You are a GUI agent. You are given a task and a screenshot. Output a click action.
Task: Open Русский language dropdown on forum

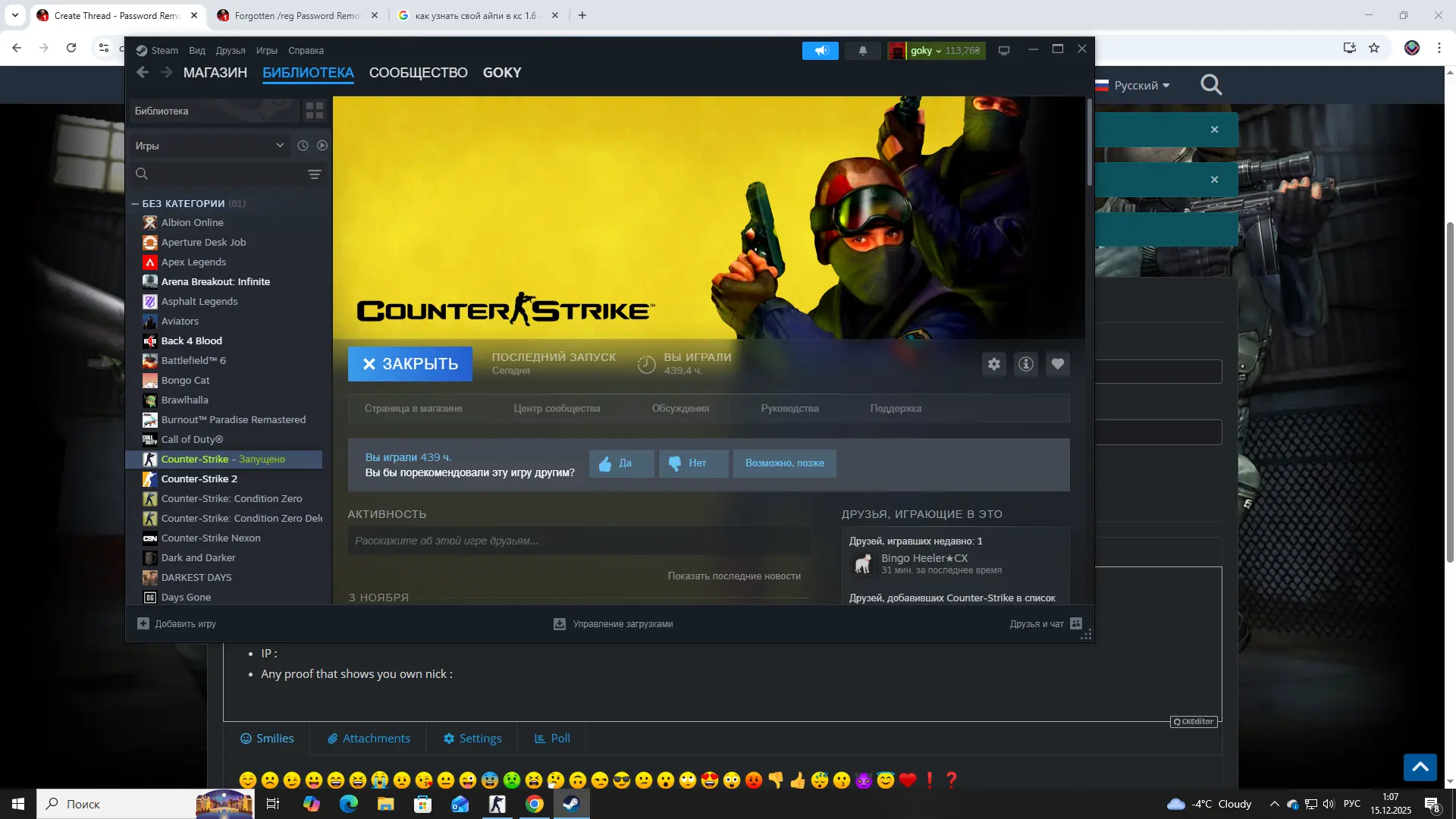click(1133, 85)
